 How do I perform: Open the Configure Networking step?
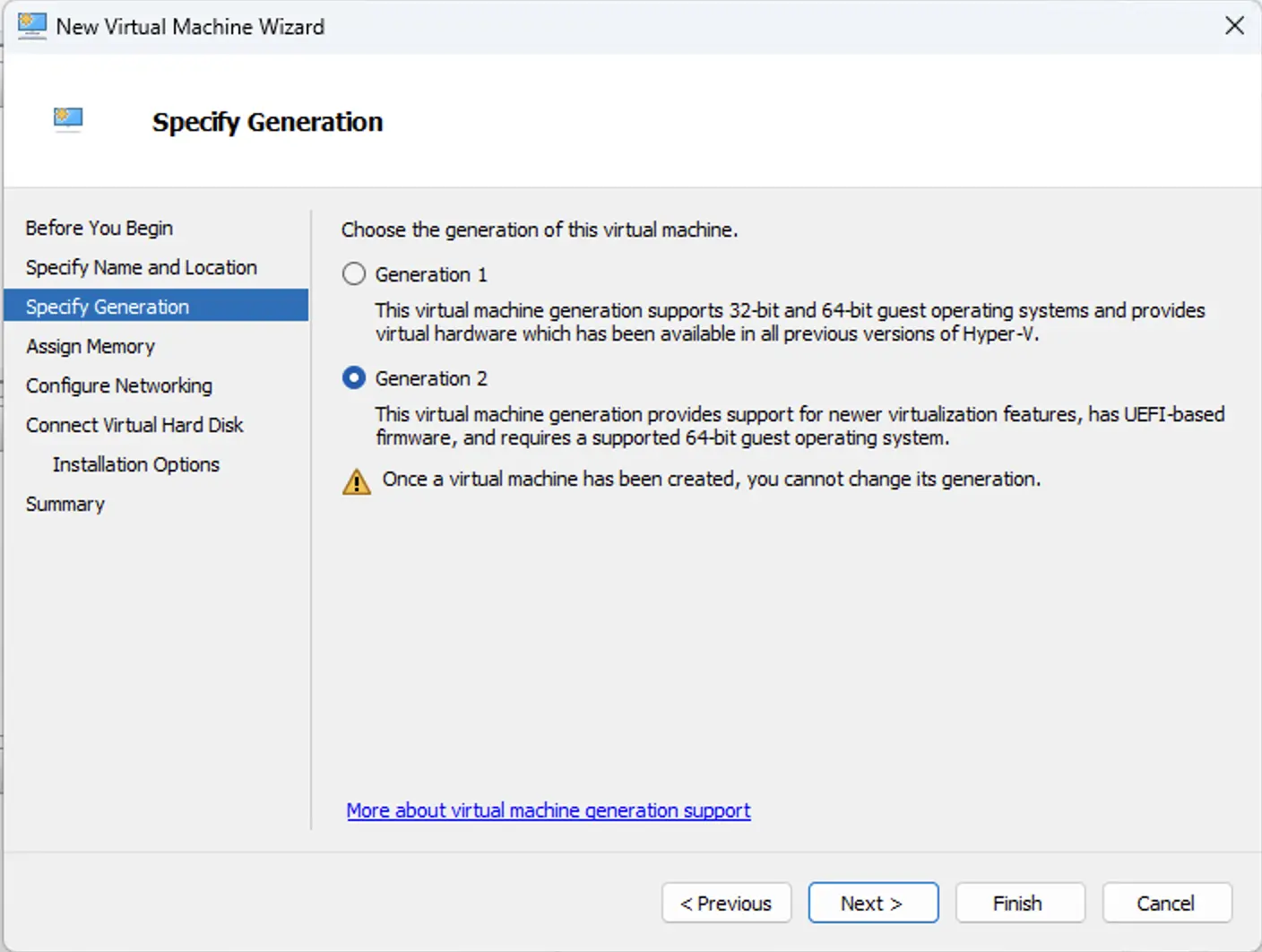[118, 385]
